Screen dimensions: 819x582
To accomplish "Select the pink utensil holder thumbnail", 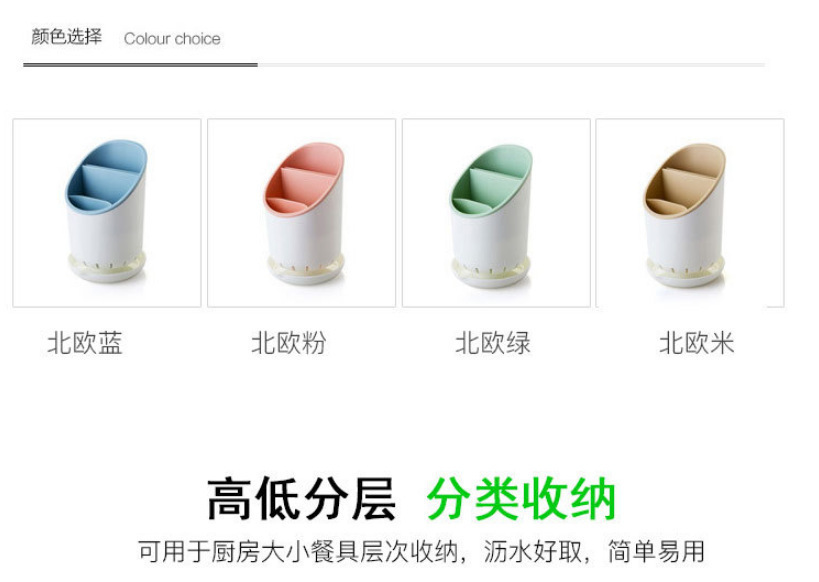I will tap(301, 213).
